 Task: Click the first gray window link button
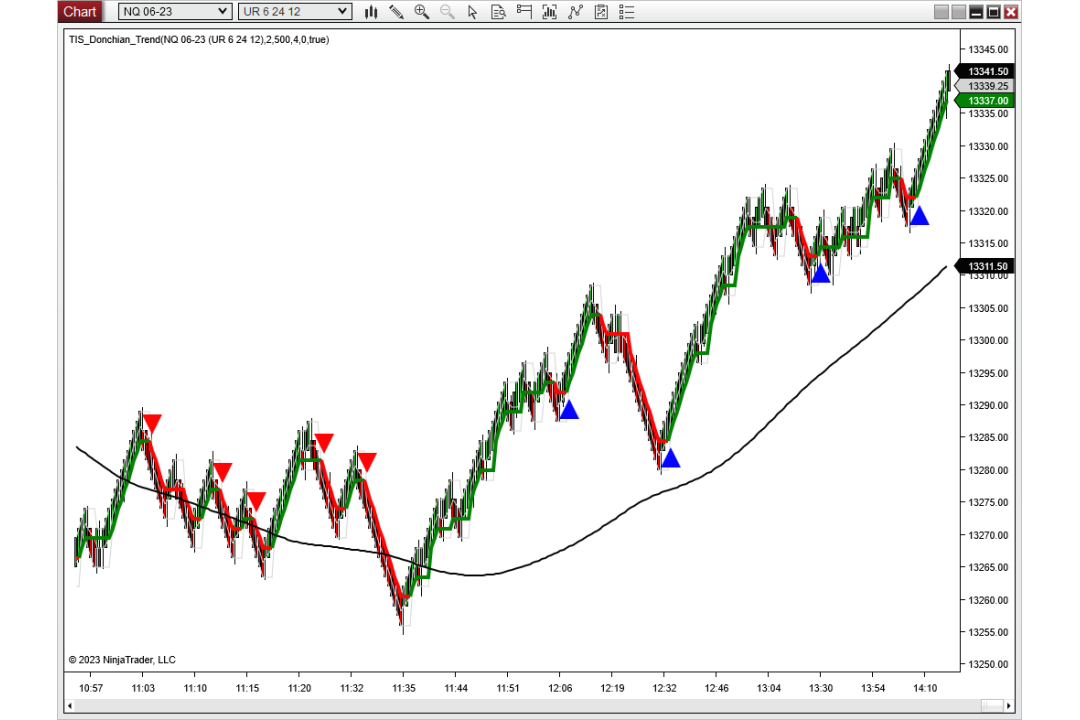941,12
